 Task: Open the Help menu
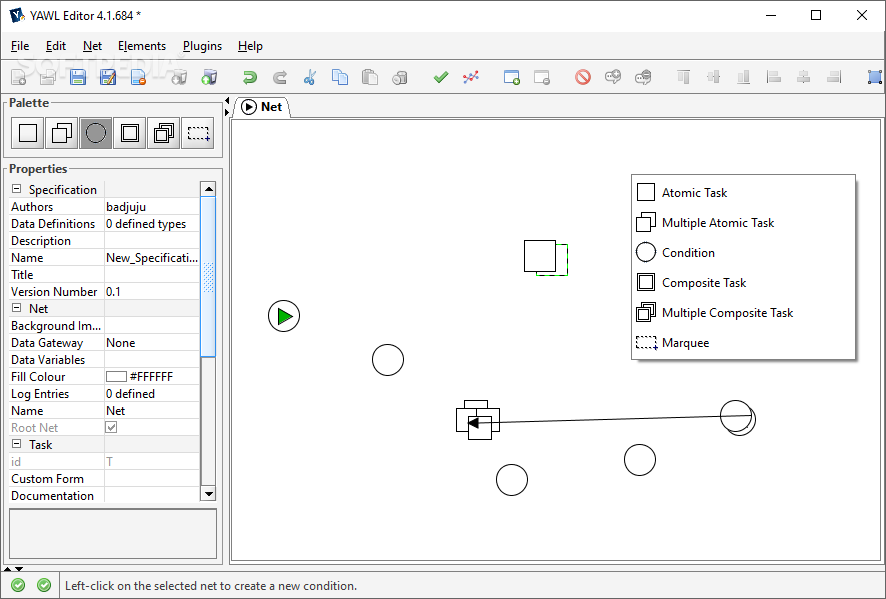[250, 46]
